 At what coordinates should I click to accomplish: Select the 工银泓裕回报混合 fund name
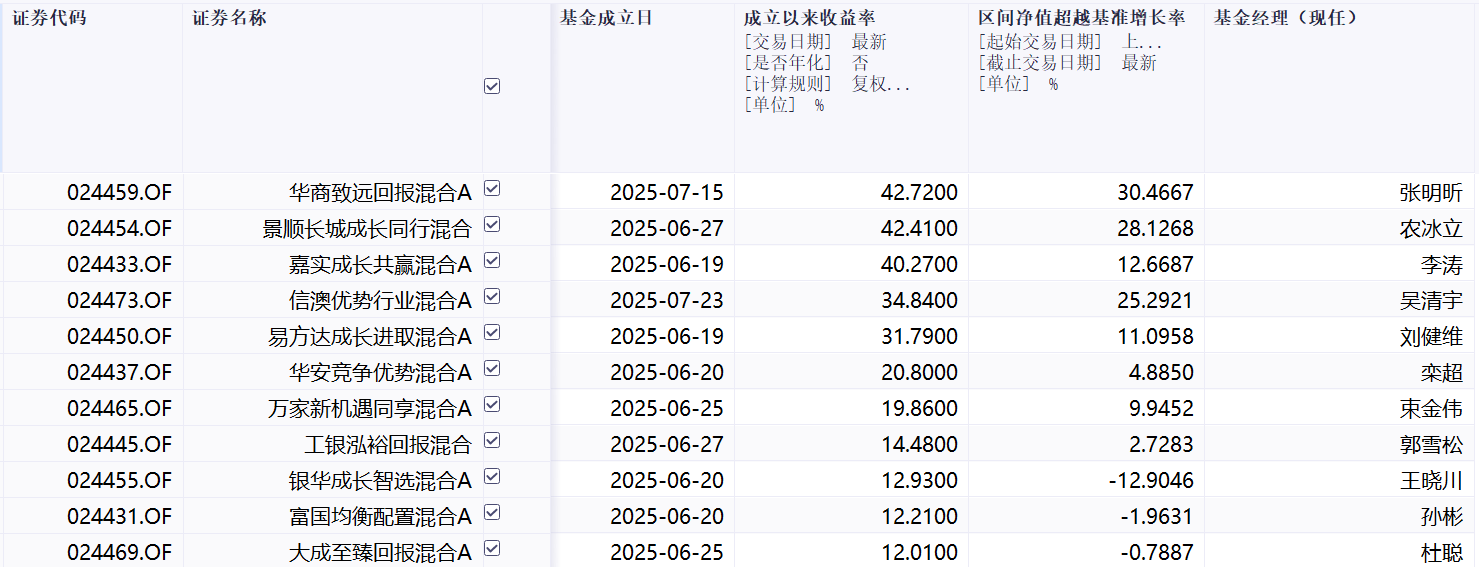click(387, 444)
